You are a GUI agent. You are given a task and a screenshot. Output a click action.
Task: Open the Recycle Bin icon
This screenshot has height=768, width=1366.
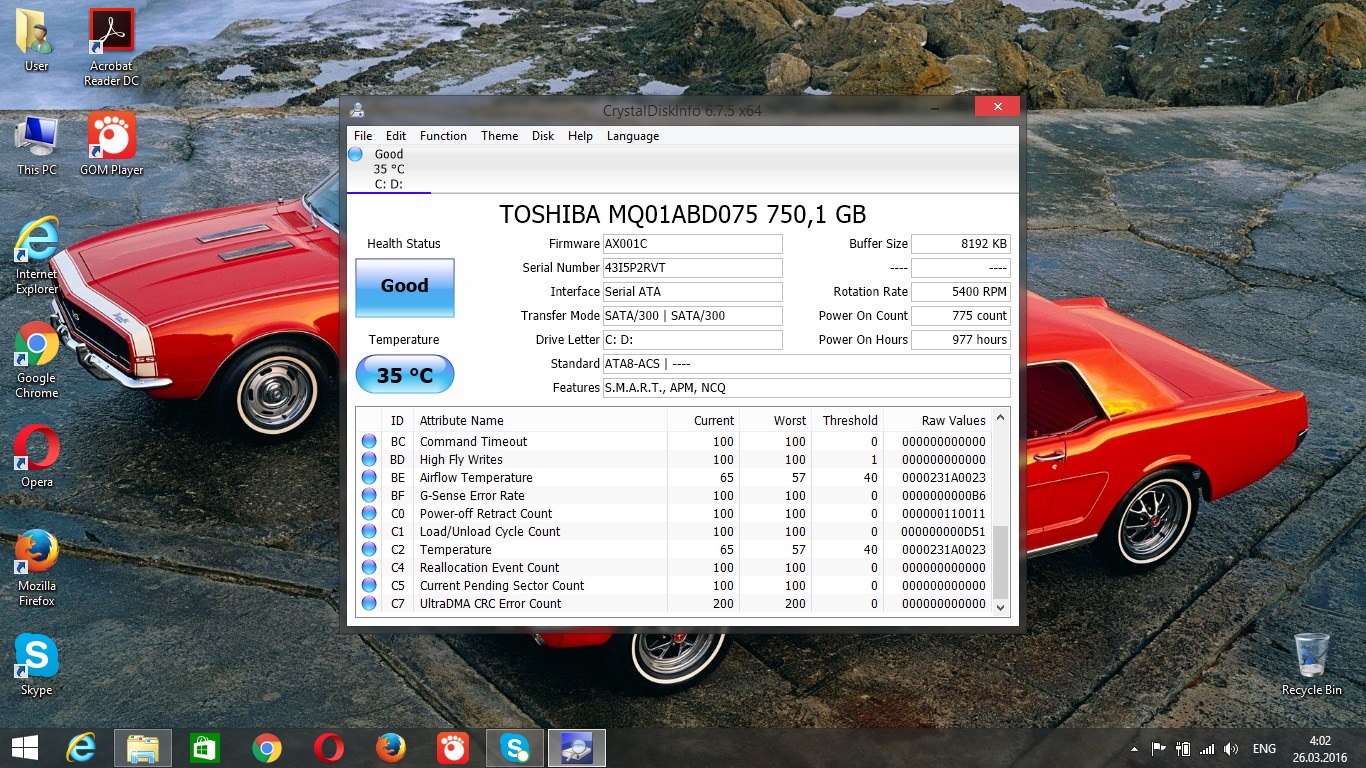pyautogui.click(x=1311, y=663)
